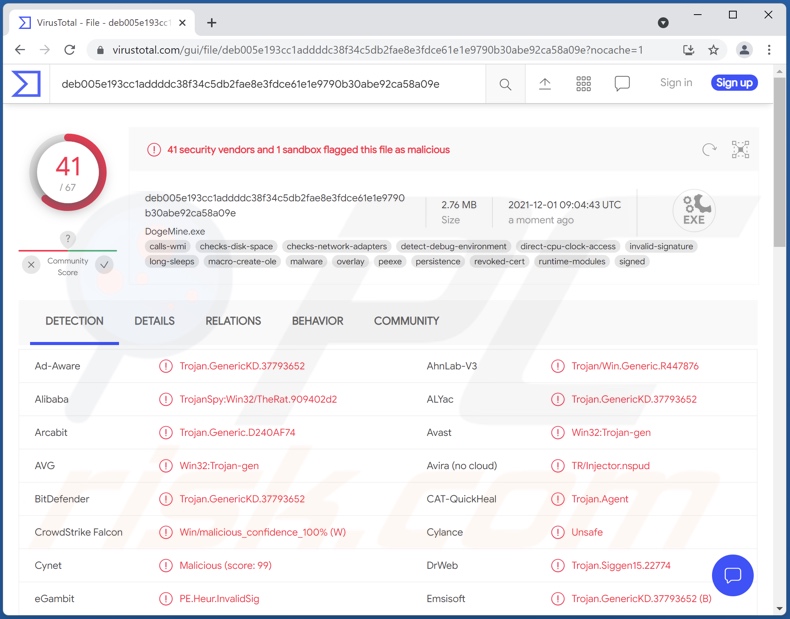Click the alert icon next to Ad-Aware detection
This screenshot has height=619, width=790.
click(x=165, y=366)
